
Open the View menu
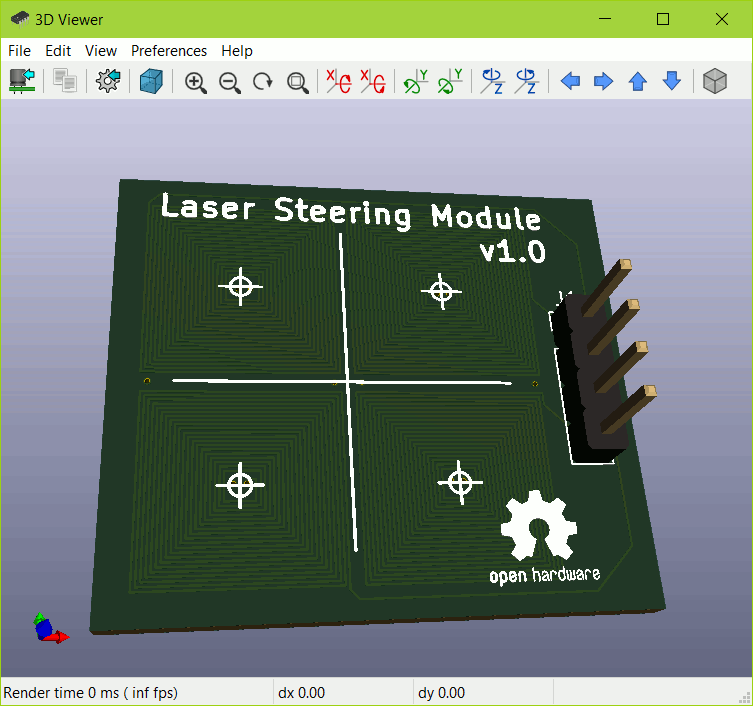point(101,51)
